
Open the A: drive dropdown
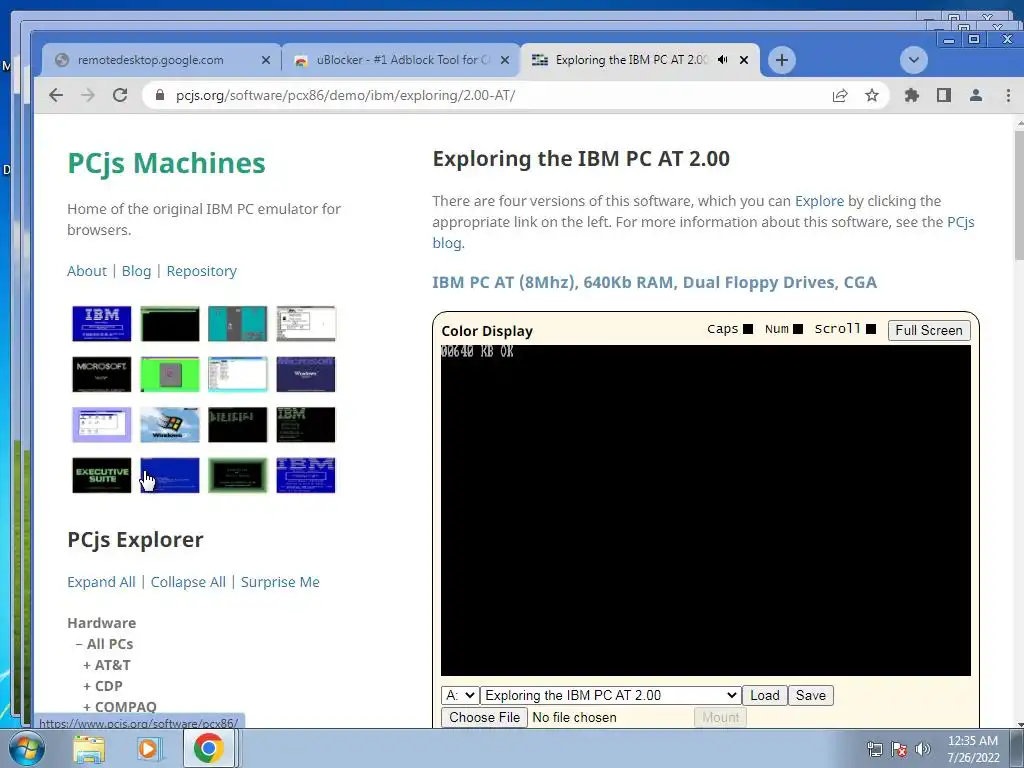tap(460, 696)
